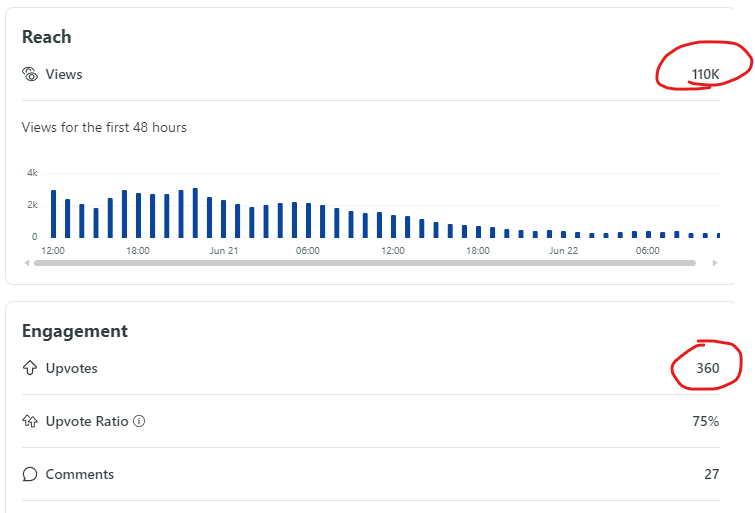Open the Upvote Ratio info icon

pos(139,421)
